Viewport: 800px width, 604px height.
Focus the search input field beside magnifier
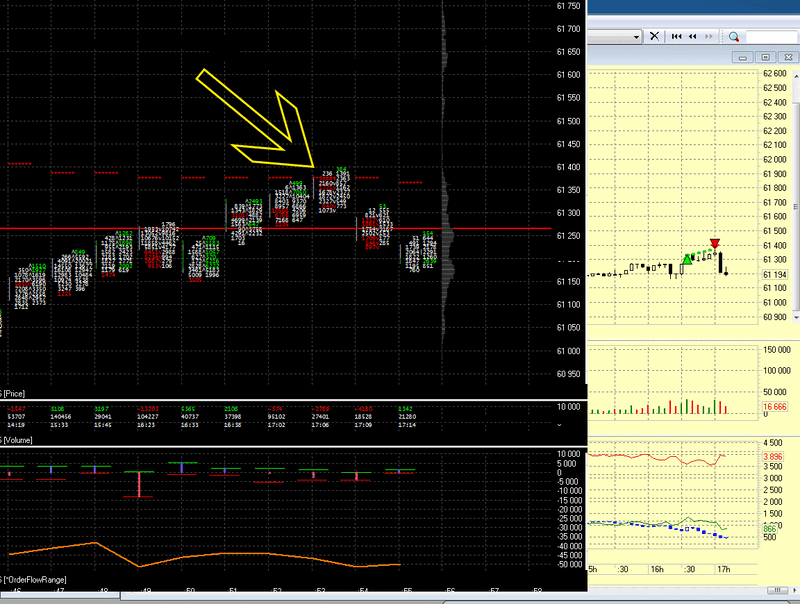[x=771, y=37]
